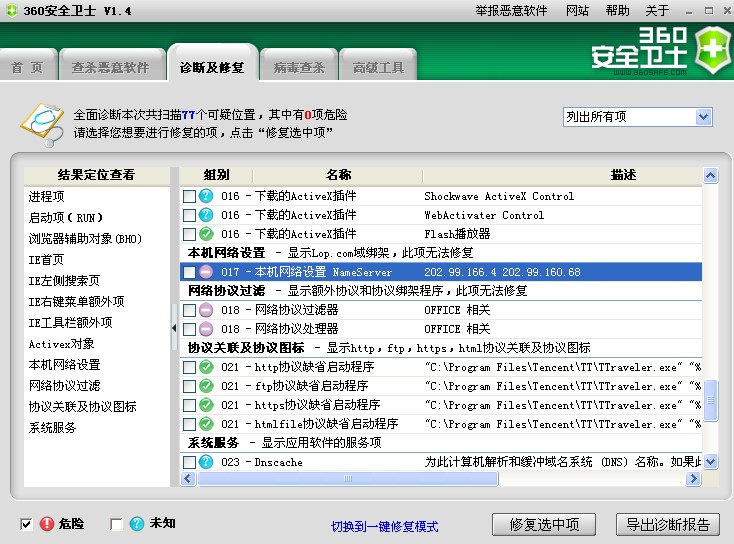Open the 帮助 menu

tap(617, 10)
